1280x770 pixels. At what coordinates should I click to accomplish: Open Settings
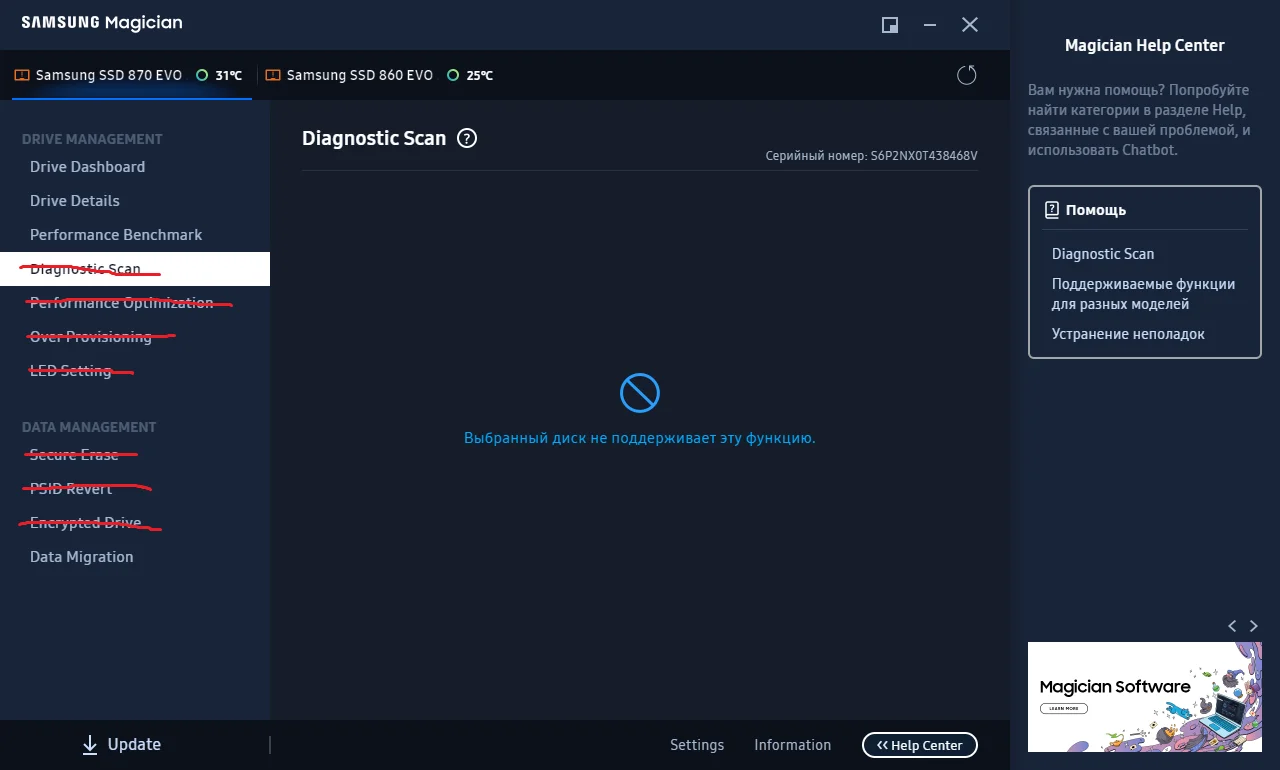click(x=697, y=745)
